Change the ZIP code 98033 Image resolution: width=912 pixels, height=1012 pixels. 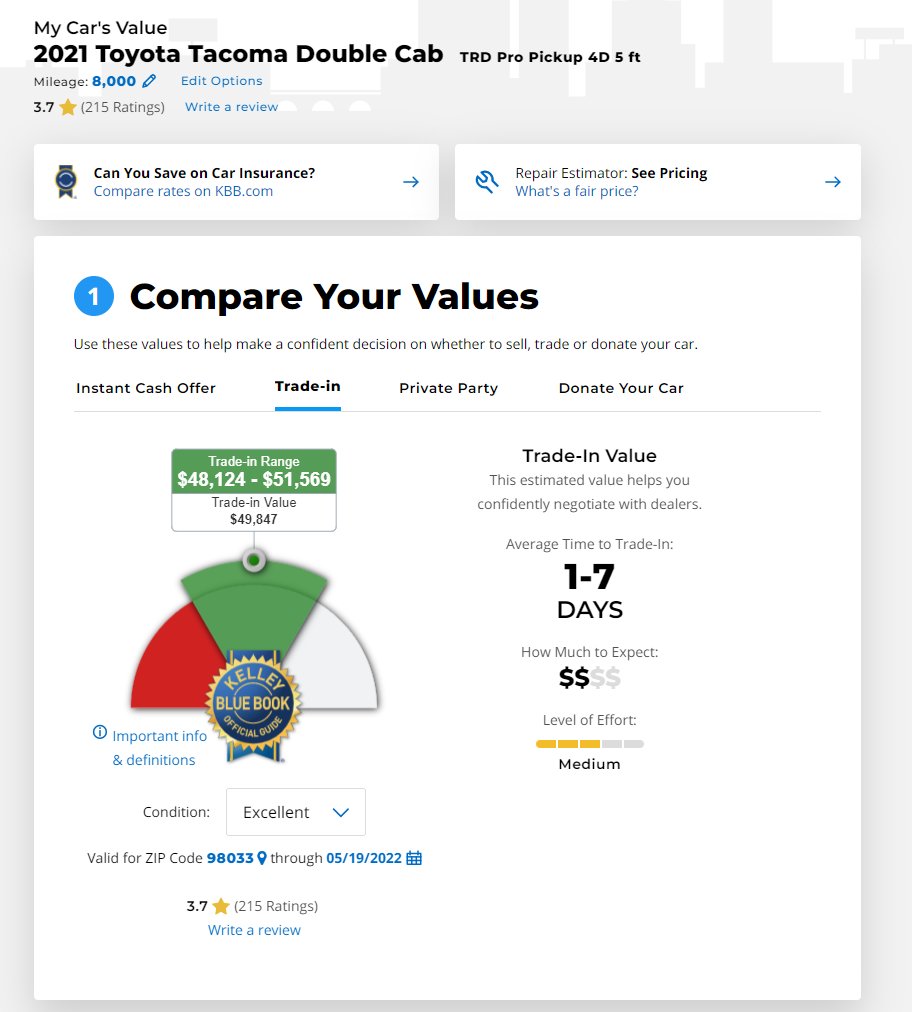click(230, 858)
